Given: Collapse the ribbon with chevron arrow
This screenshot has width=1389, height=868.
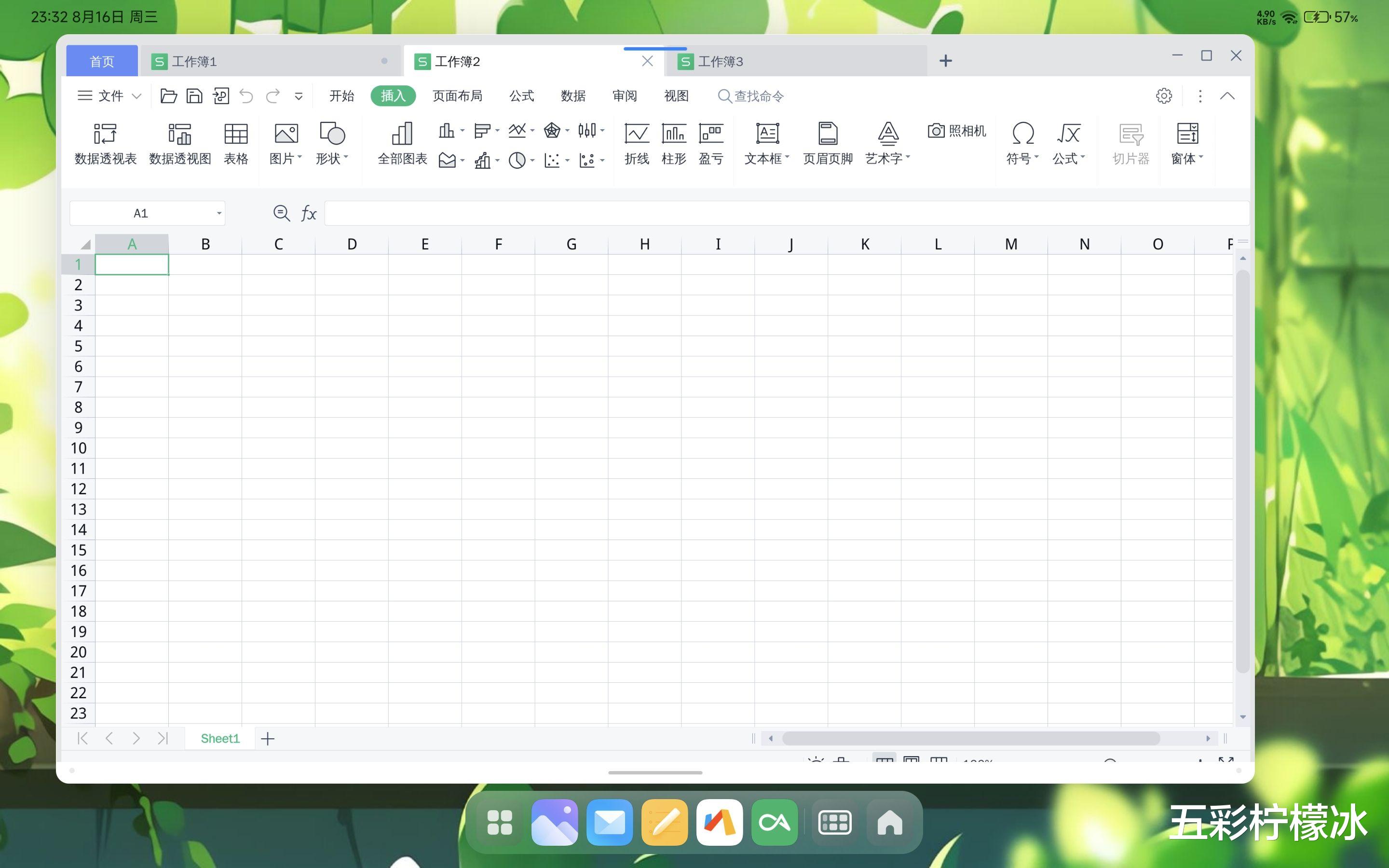Looking at the screenshot, I should click(1227, 96).
